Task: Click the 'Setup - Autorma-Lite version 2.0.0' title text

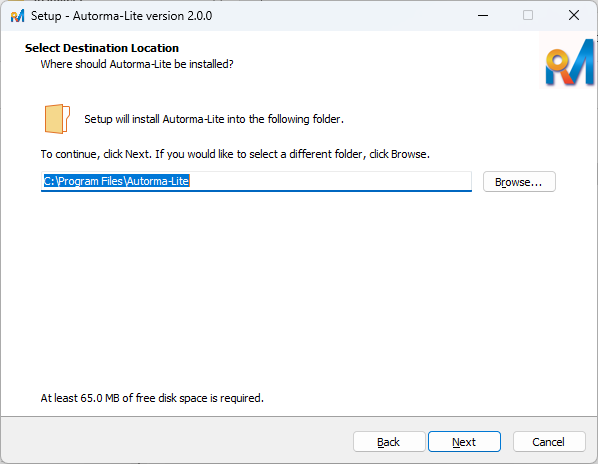Action: (121, 16)
